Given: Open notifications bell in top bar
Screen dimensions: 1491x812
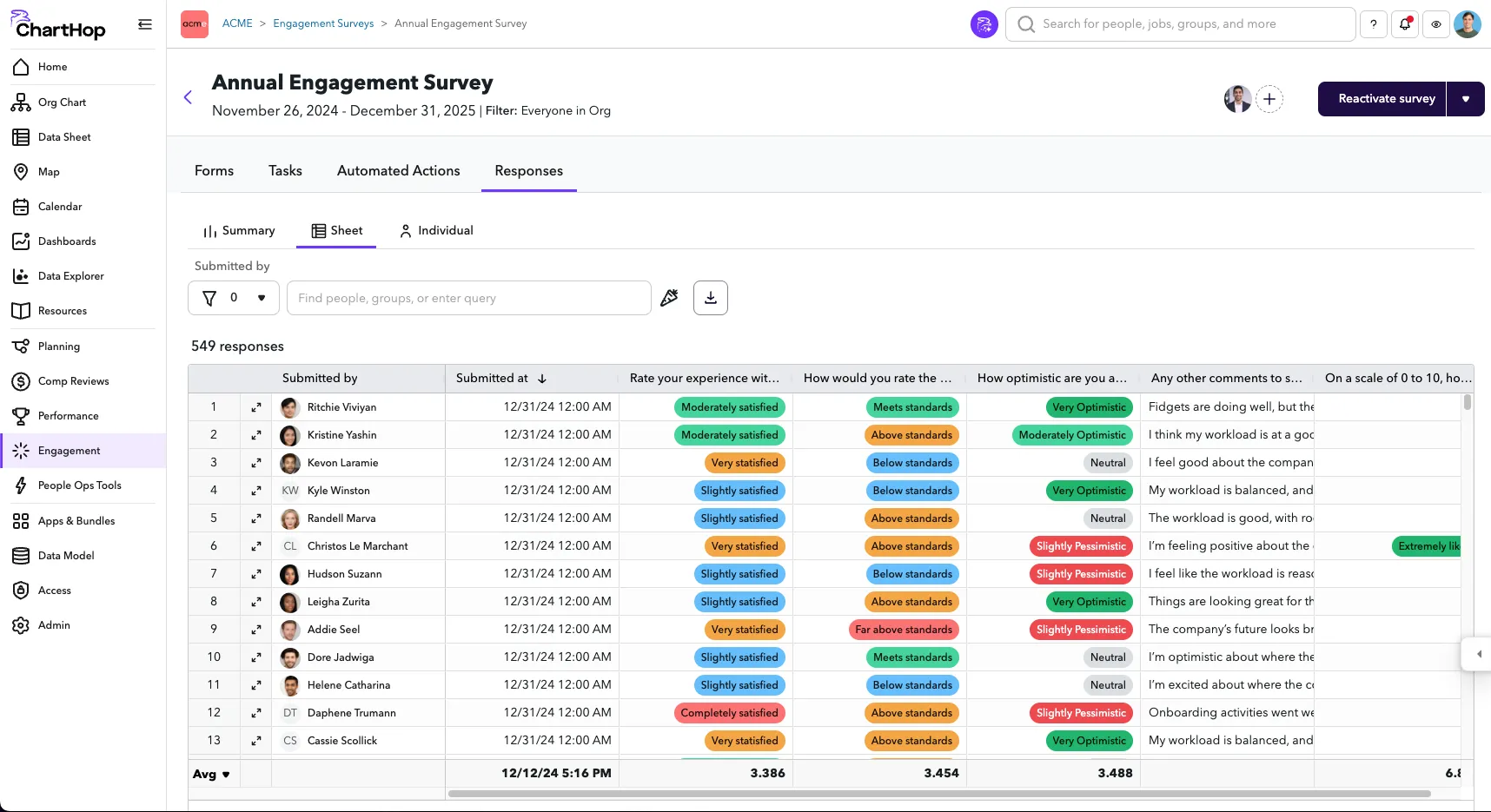Looking at the screenshot, I should click(1405, 24).
